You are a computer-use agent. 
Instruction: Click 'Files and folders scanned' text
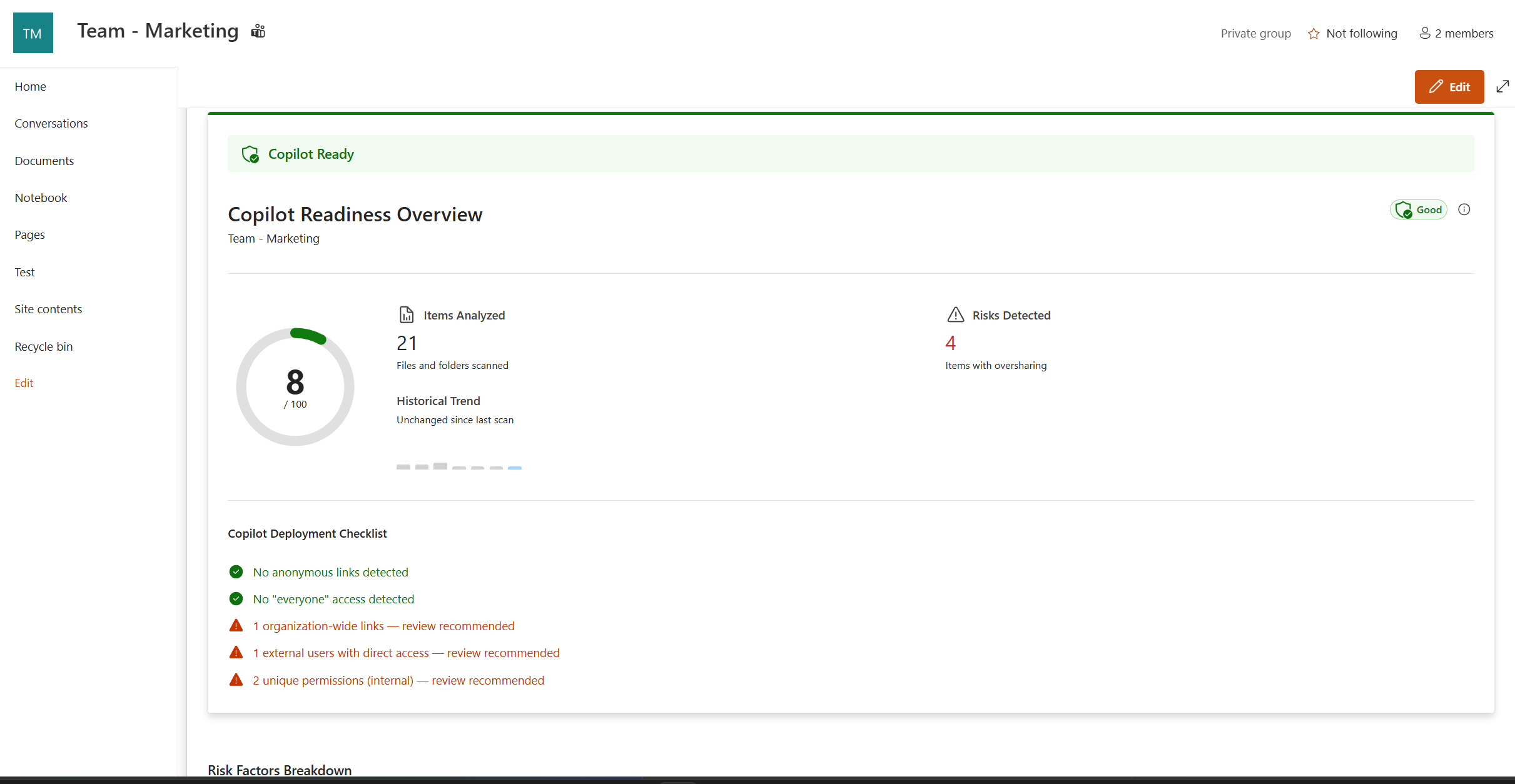[x=452, y=365]
